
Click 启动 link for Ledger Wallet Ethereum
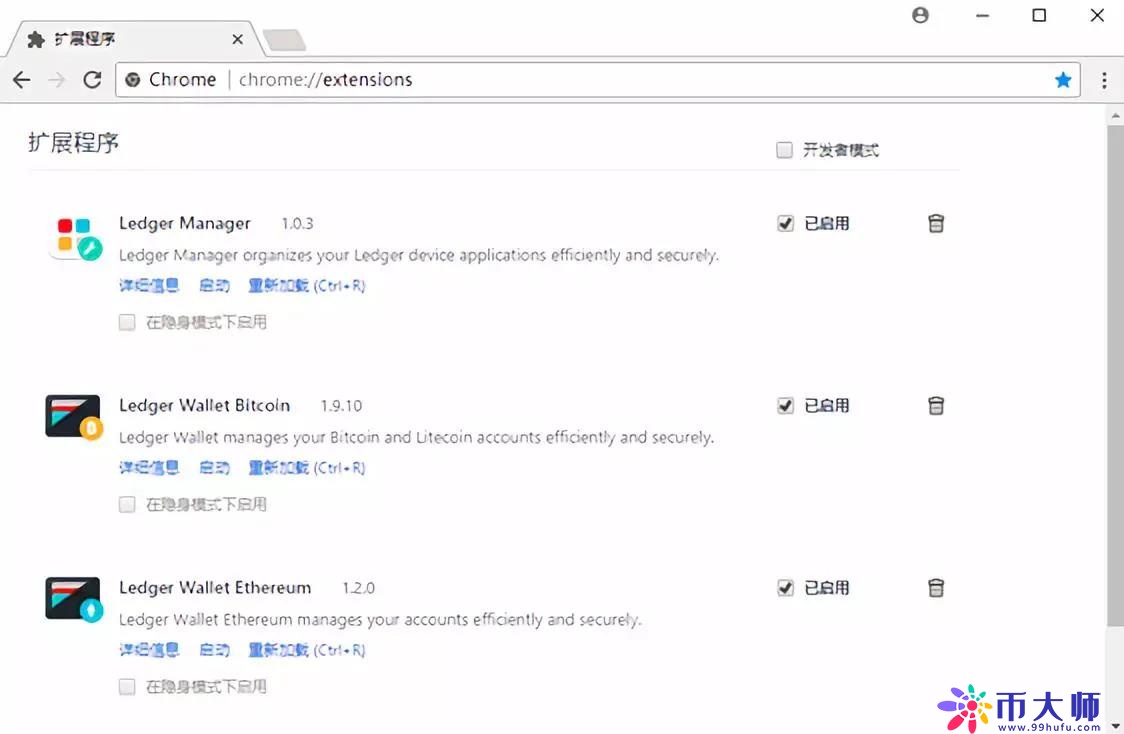coord(214,649)
